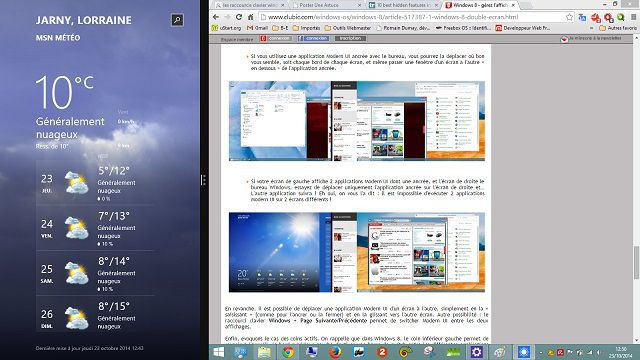The height and width of the screenshot is (360, 640).
Task: Open the B-E bookmarks folder
Action: point(280,28)
